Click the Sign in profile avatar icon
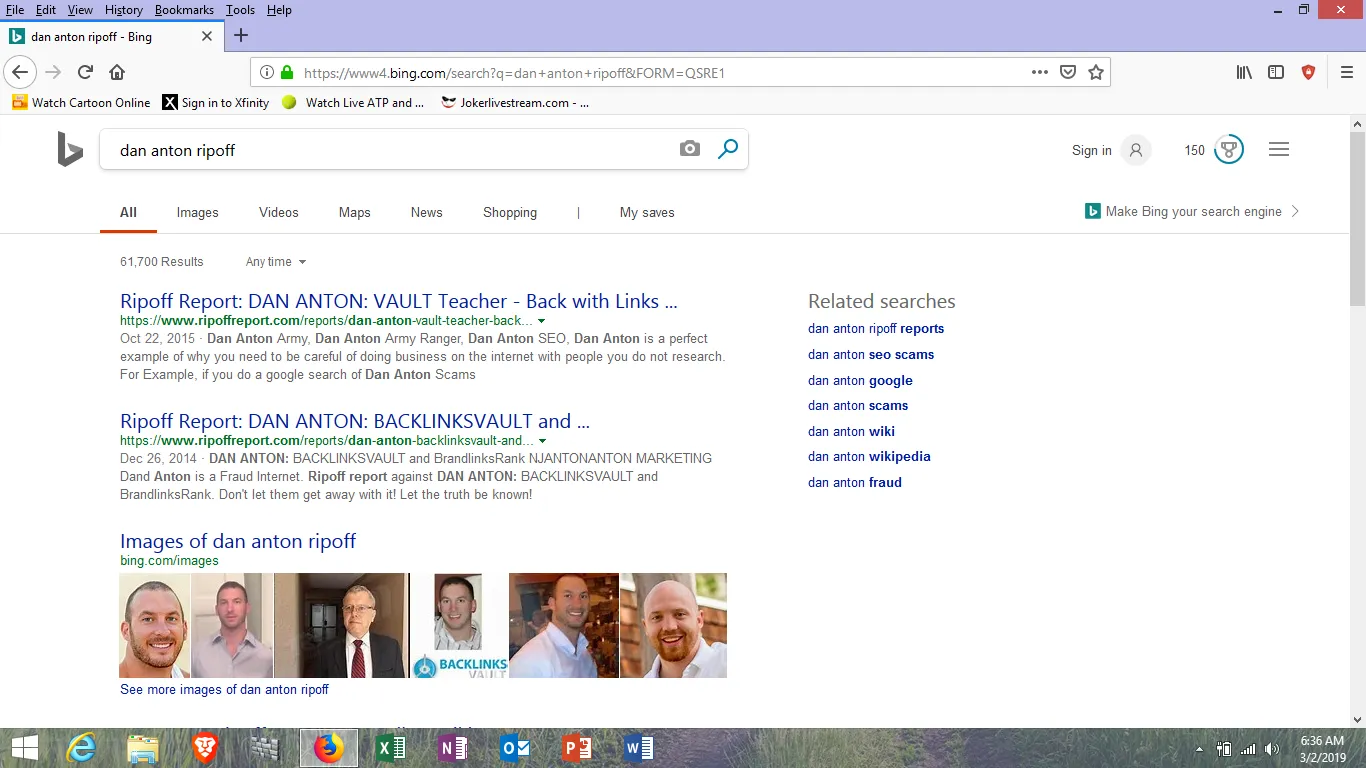The height and width of the screenshot is (768, 1366). 1136,150
